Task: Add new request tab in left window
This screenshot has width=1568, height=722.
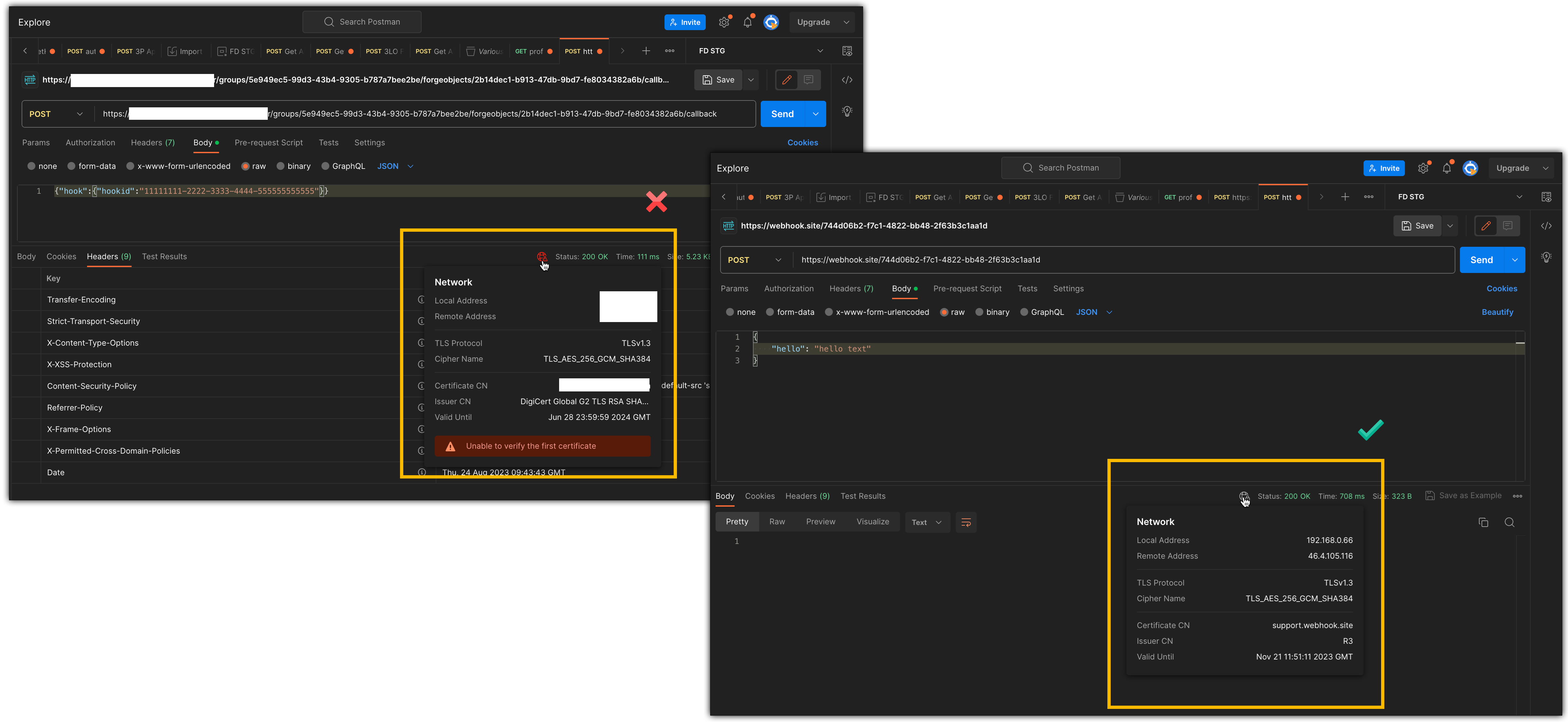Action: click(x=646, y=51)
